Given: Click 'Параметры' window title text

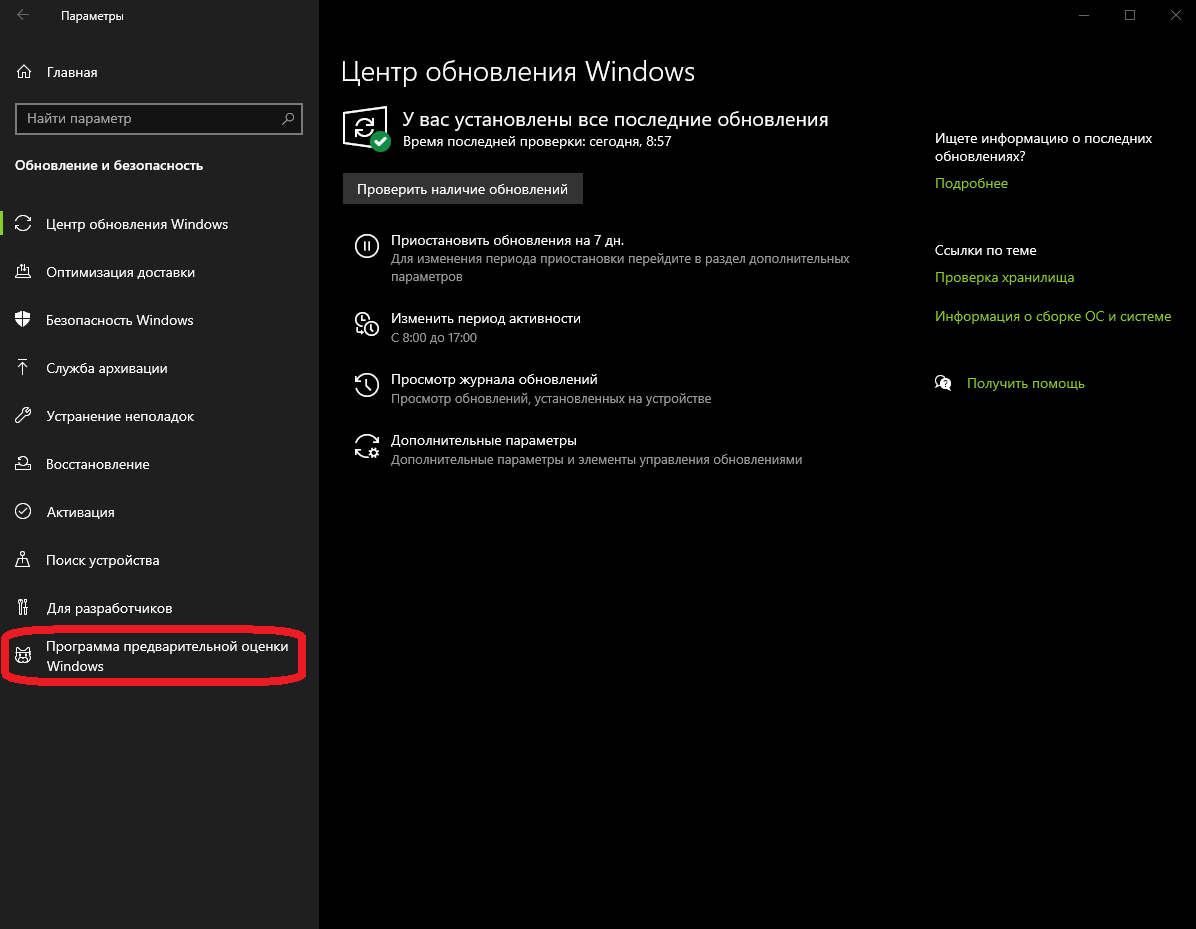Looking at the screenshot, I should [x=92, y=15].
